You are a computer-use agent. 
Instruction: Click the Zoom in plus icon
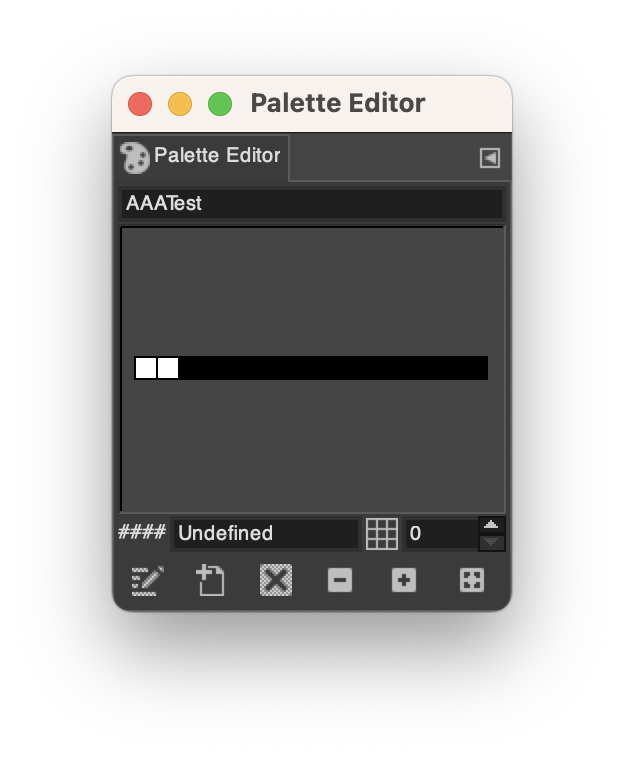(x=404, y=580)
